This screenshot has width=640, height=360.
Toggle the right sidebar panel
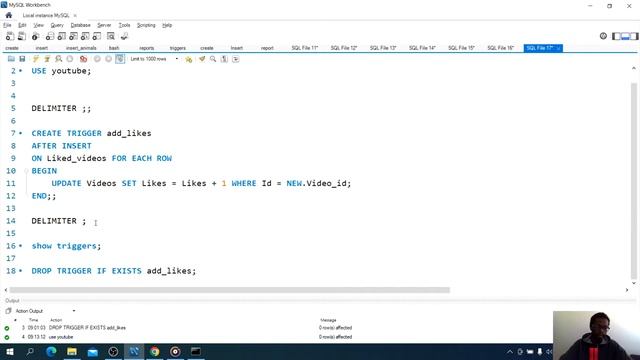point(634,36)
